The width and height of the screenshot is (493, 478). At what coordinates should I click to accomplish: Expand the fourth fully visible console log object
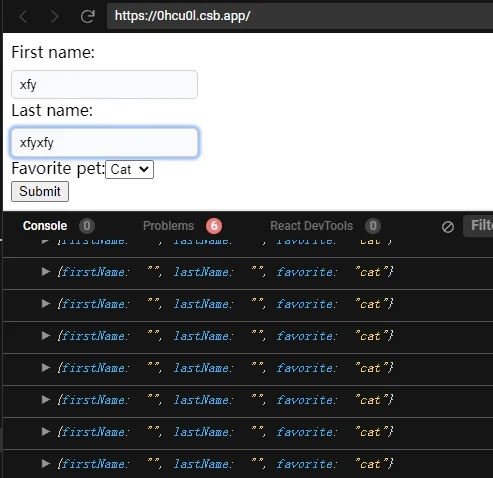pyautogui.click(x=46, y=368)
